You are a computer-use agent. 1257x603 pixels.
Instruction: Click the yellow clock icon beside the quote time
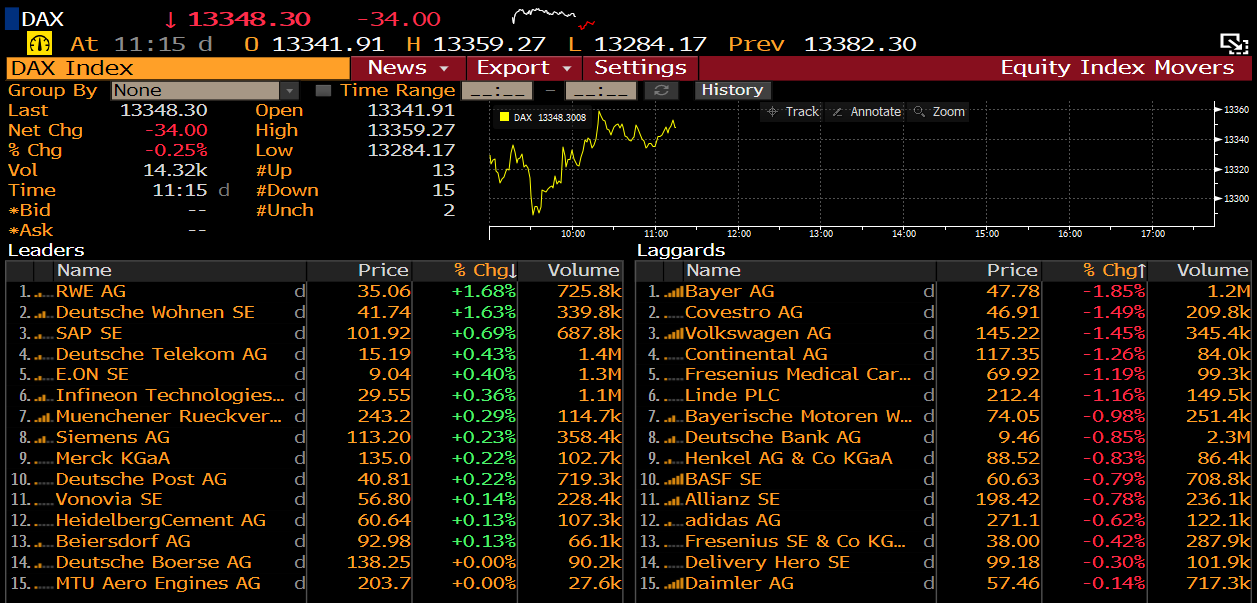pyautogui.click(x=39, y=44)
